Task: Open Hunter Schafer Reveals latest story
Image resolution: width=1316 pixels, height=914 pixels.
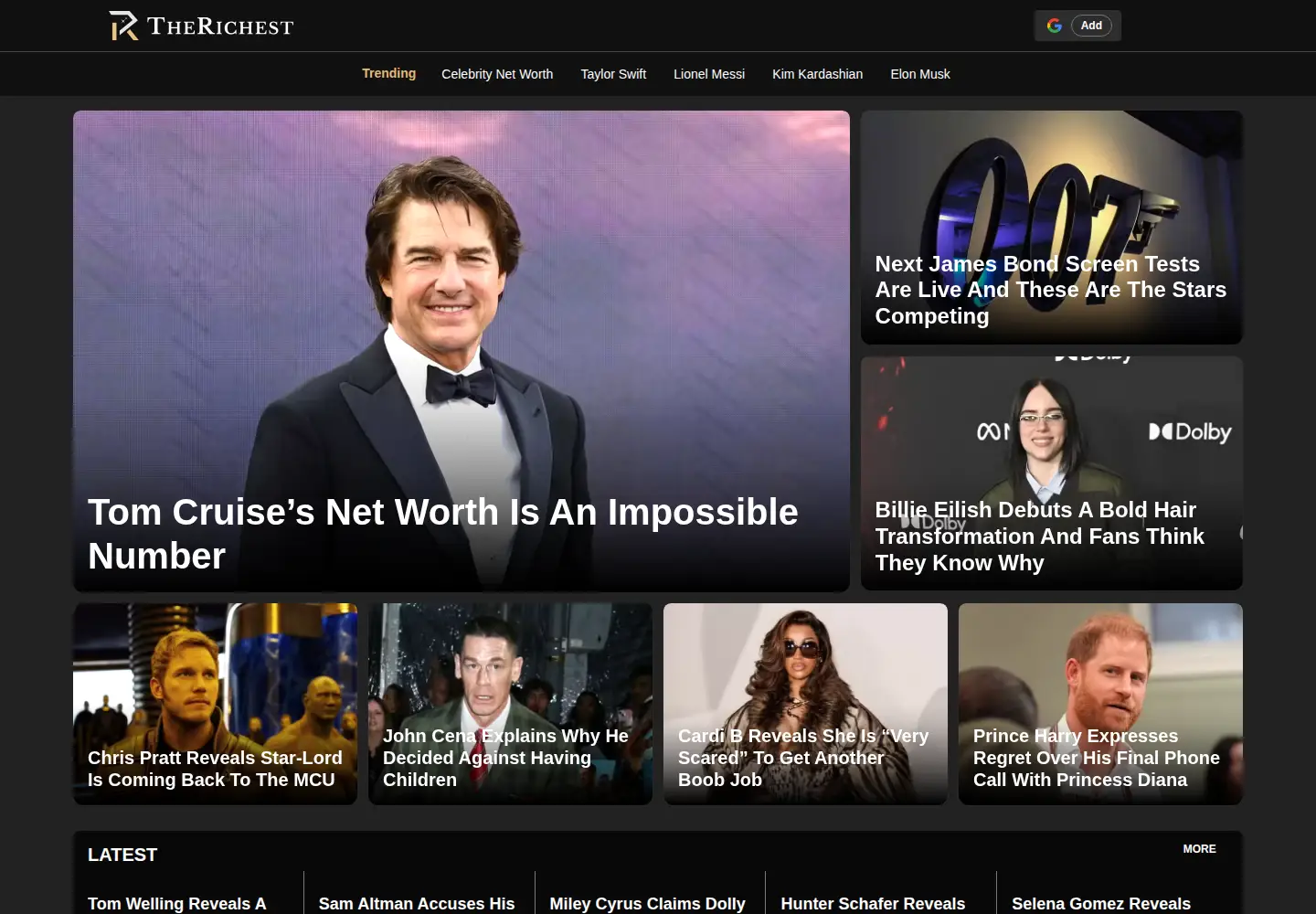Action: click(873, 904)
